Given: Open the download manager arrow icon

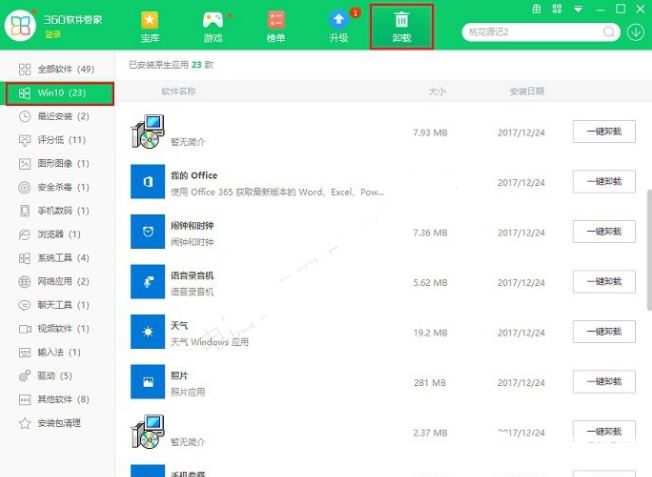Looking at the screenshot, I should (x=636, y=32).
